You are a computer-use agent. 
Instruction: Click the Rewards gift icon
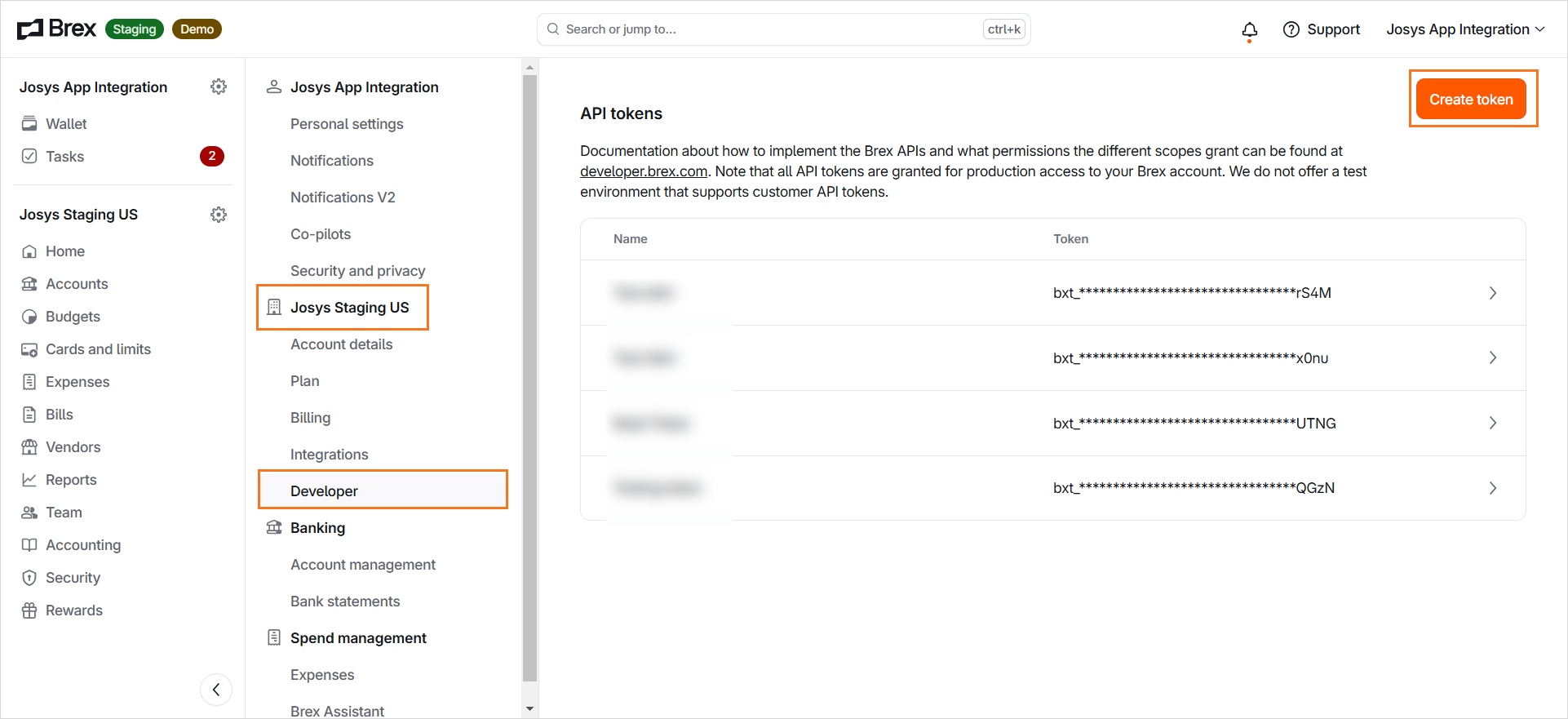tap(29, 610)
